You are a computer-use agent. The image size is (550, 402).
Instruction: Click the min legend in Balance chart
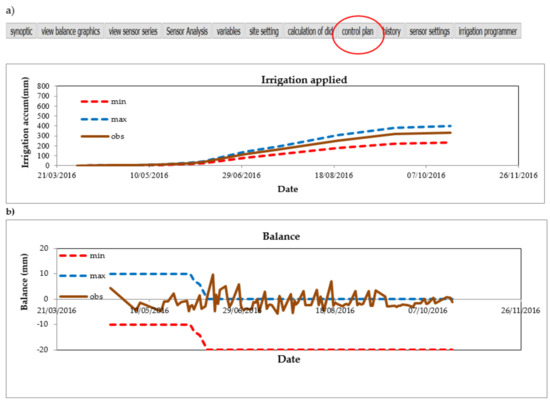(x=82, y=256)
